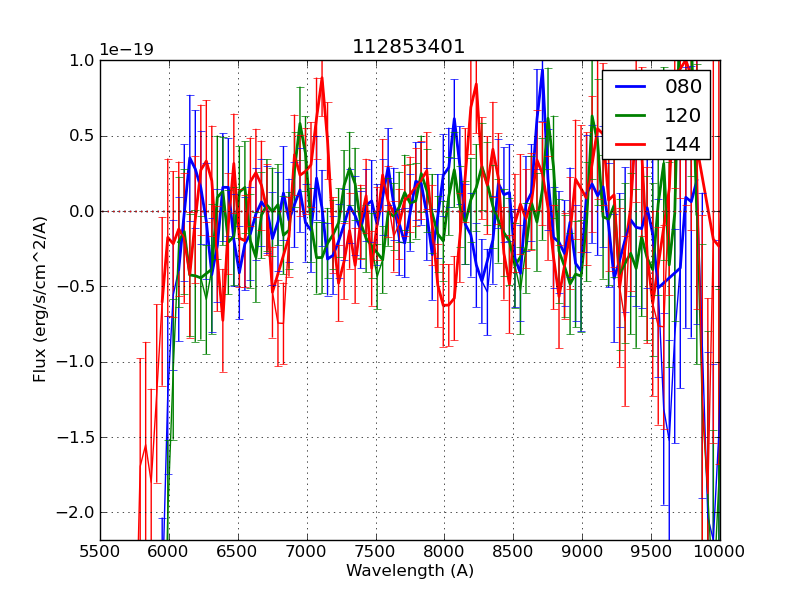
Task: Click the 8500 x-axis tick label
Action: coord(514,551)
